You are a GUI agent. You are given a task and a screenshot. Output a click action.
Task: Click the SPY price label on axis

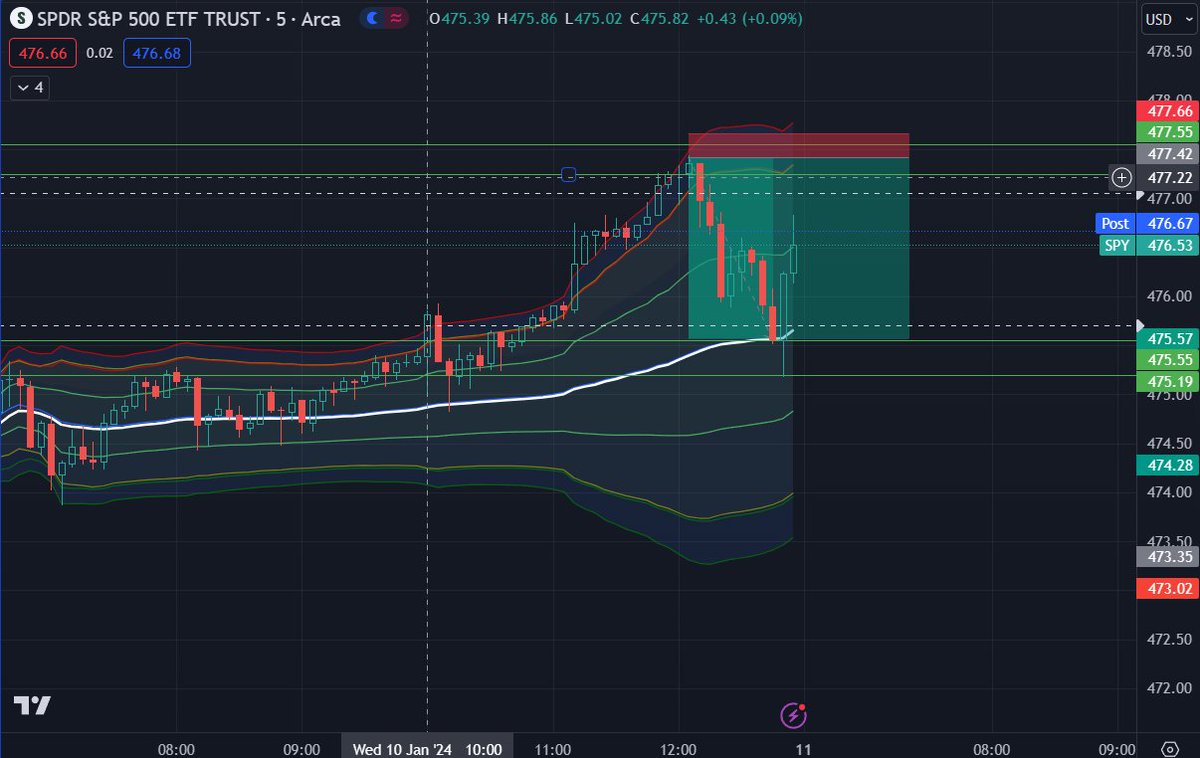pyautogui.click(x=1117, y=245)
